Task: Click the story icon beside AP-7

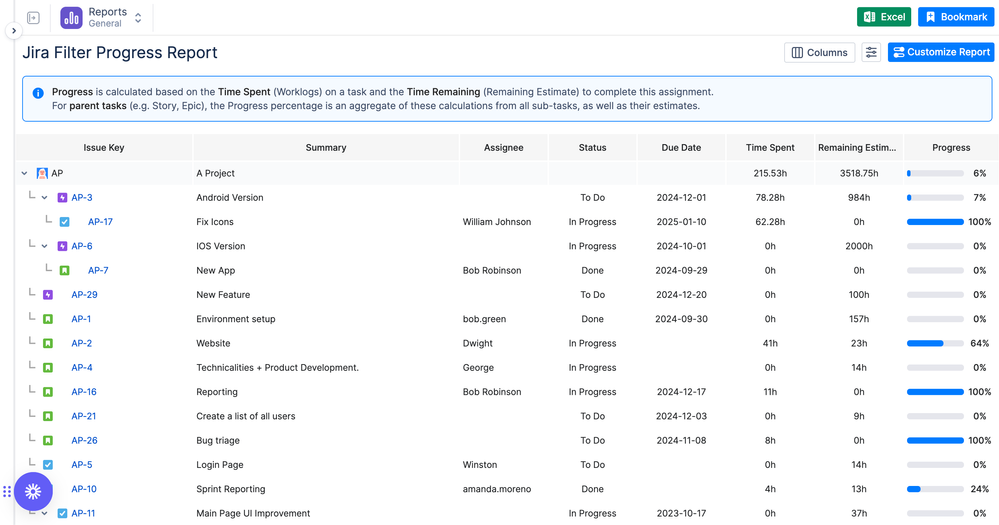Action: [x=64, y=270]
